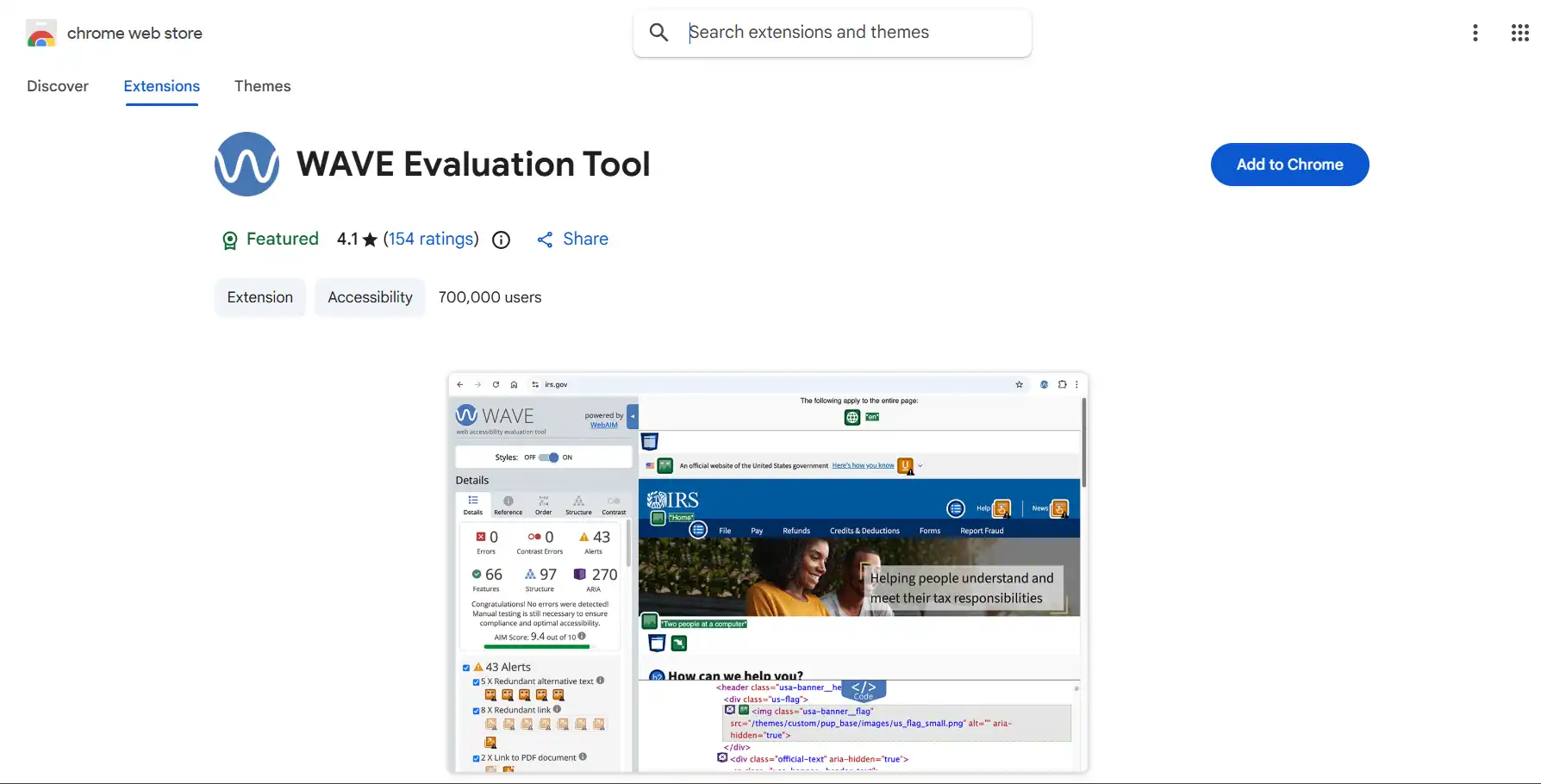Click the Share icon
1541x784 pixels.
point(545,240)
